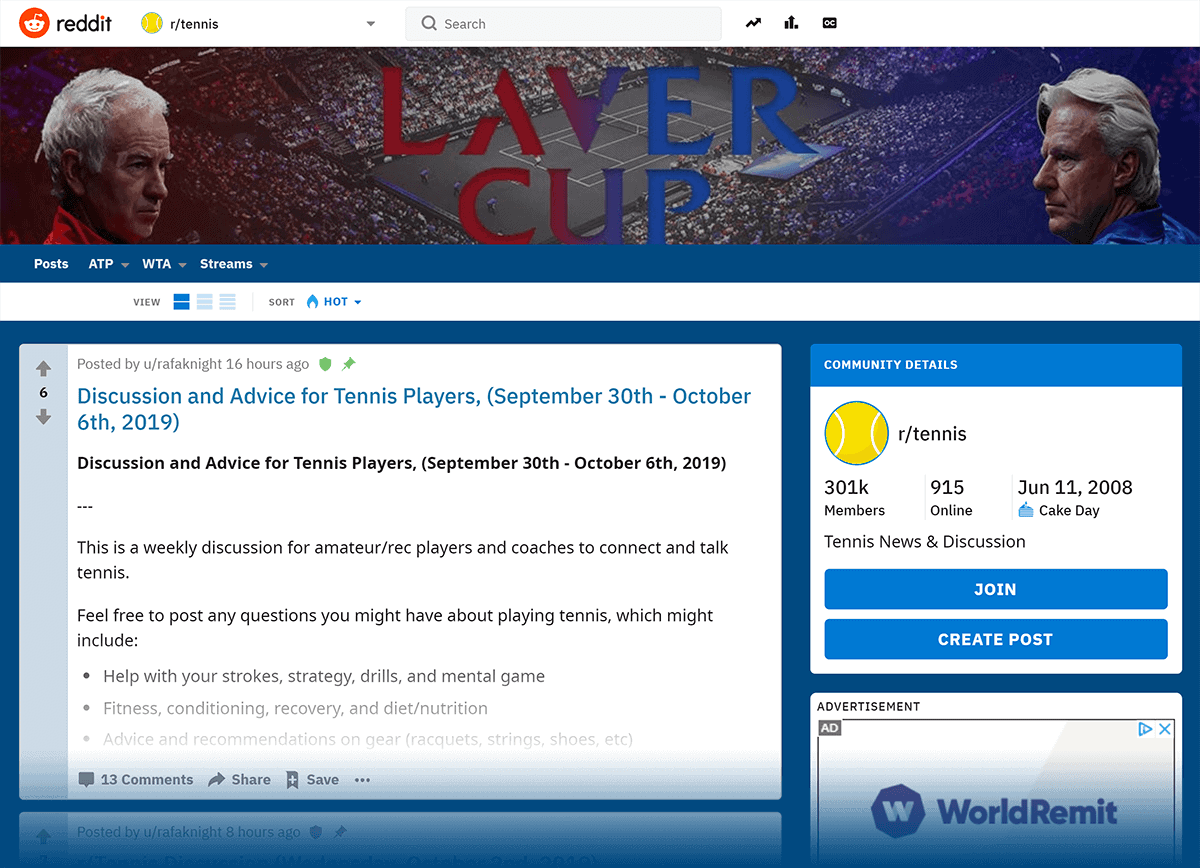Focus the Search input field
Viewport: 1200px width, 868px height.
click(x=563, y=24)
